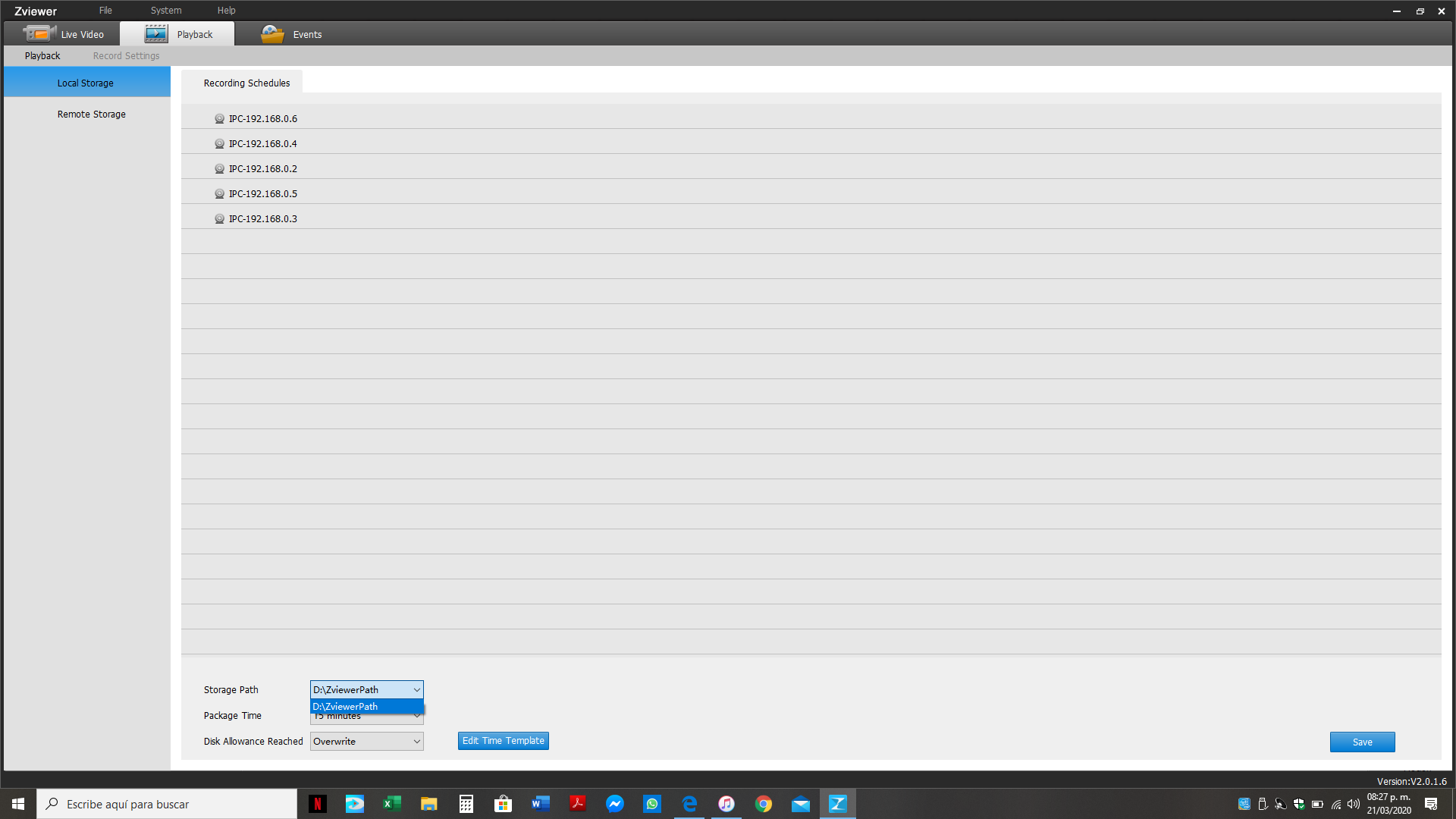Click the Save button
Viewport: 1456px width, 819px height.
click(1363, 742)
